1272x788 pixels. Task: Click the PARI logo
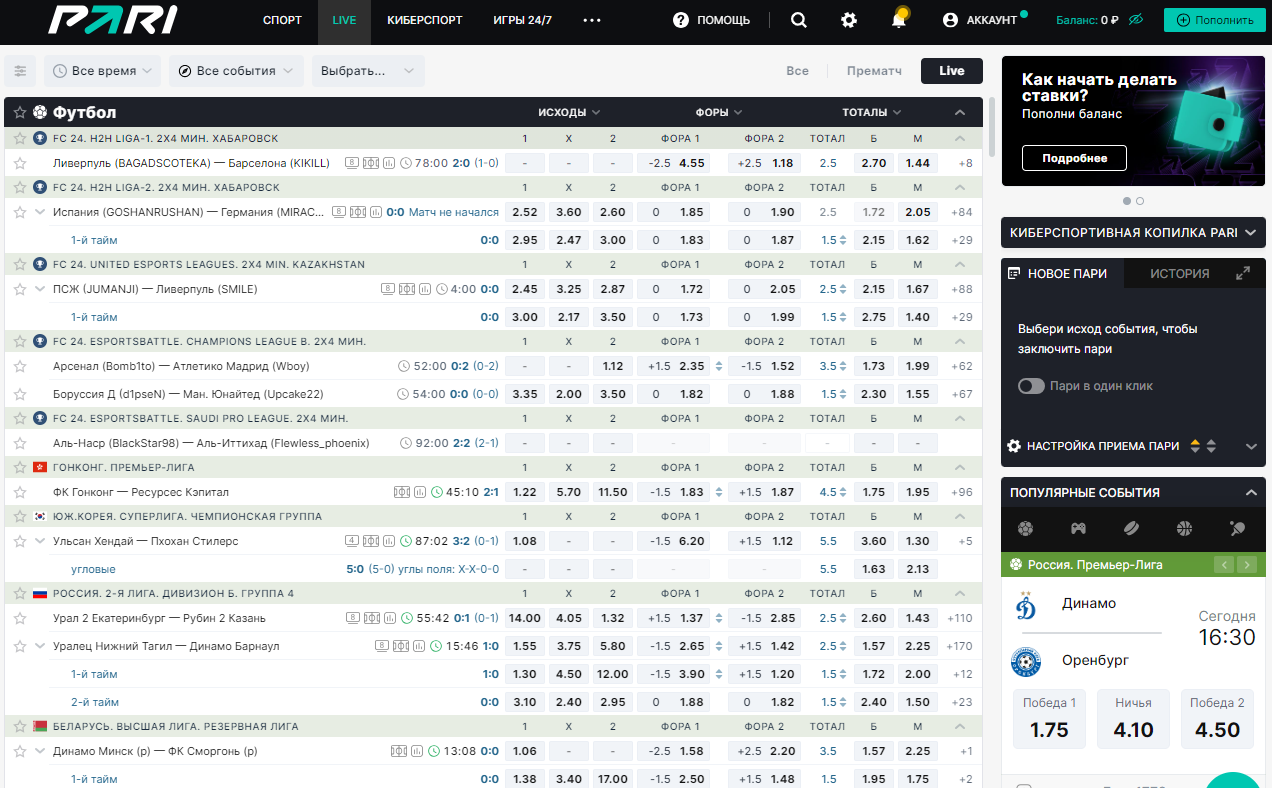click(x=113, y=20)
